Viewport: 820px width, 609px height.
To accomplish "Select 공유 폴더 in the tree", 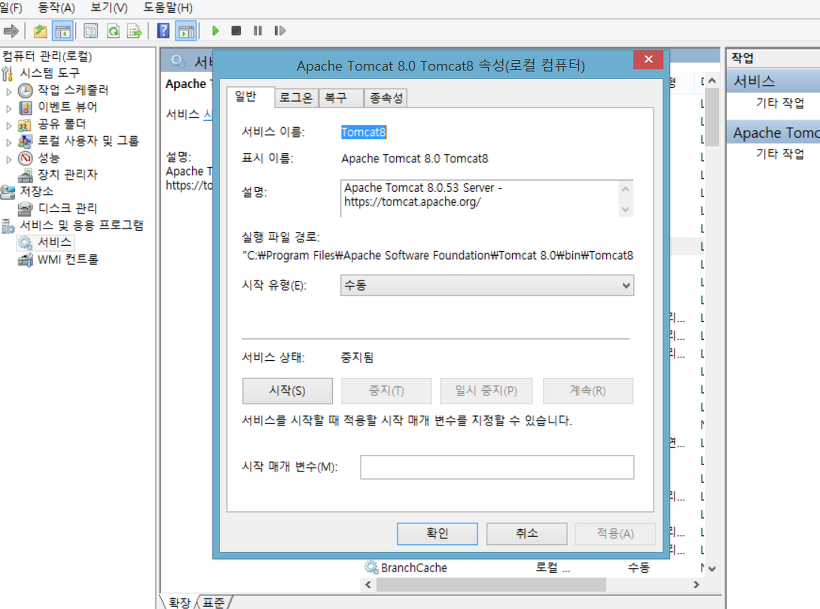I will [x=62, y=124].
